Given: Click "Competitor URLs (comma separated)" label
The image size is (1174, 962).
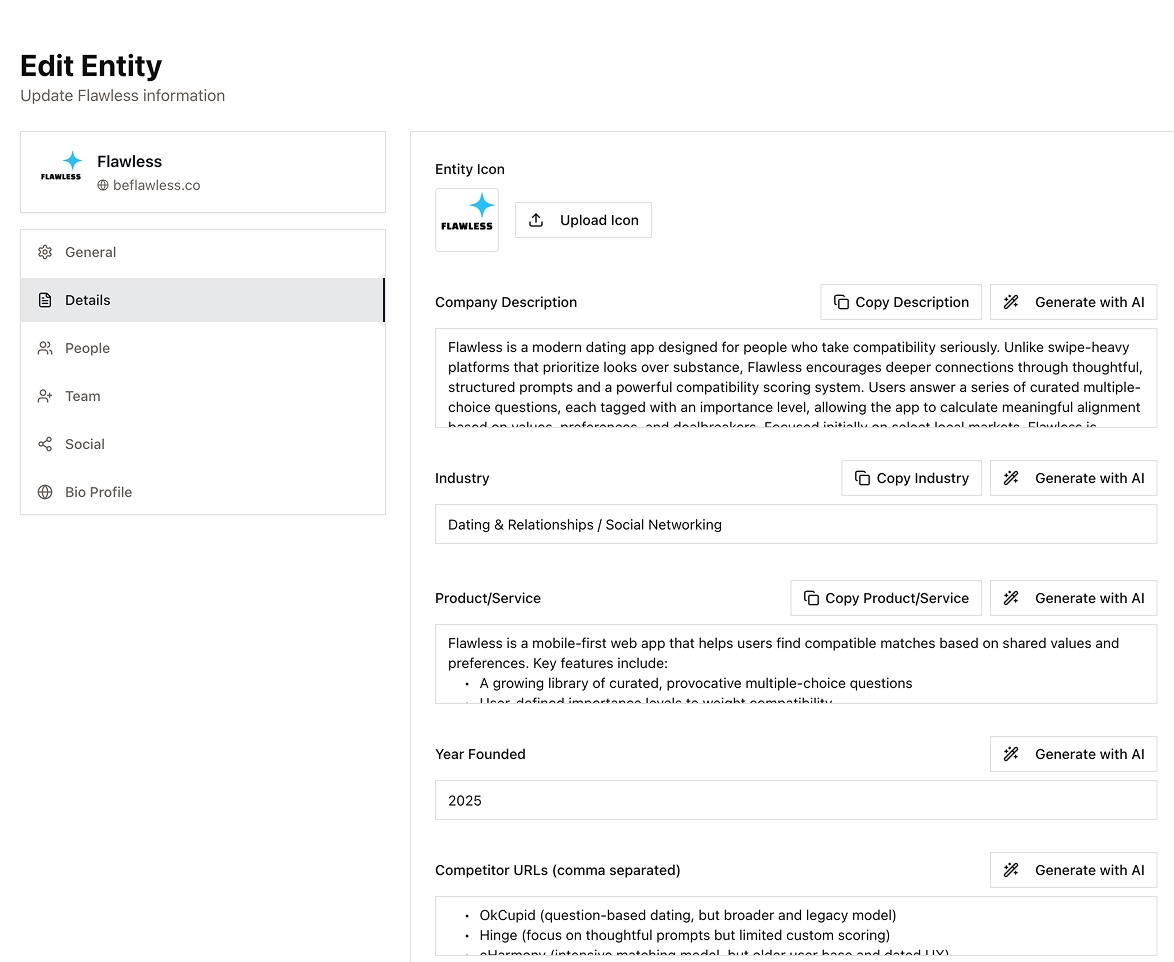Looking at the screenshot, I should tap(557, 870).
